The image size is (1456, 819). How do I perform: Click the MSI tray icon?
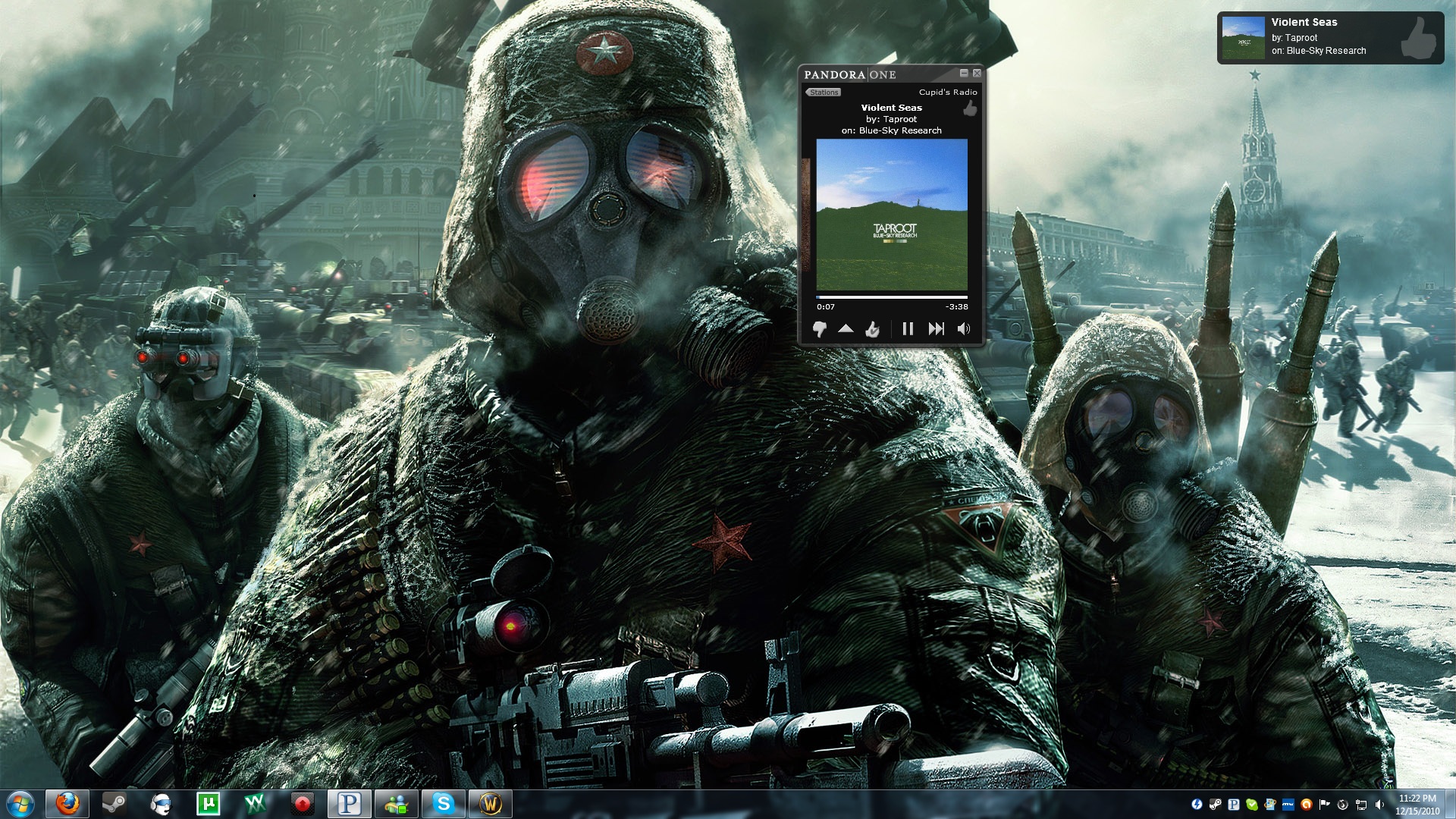pyautogui.click(x=1288, y=805)
